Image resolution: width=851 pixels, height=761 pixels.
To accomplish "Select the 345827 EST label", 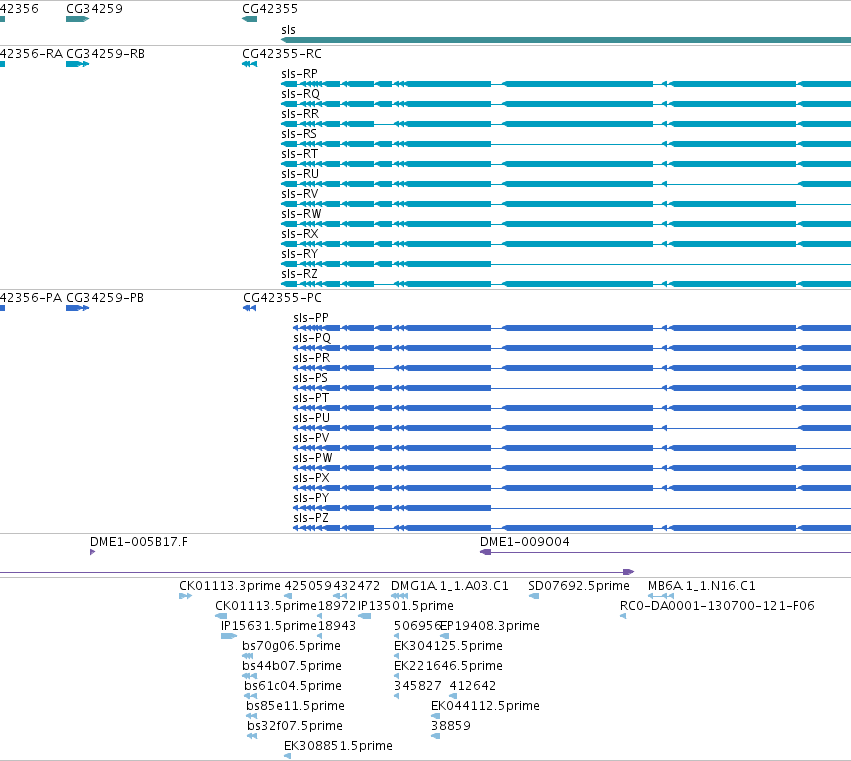I will tap(418, 686).
